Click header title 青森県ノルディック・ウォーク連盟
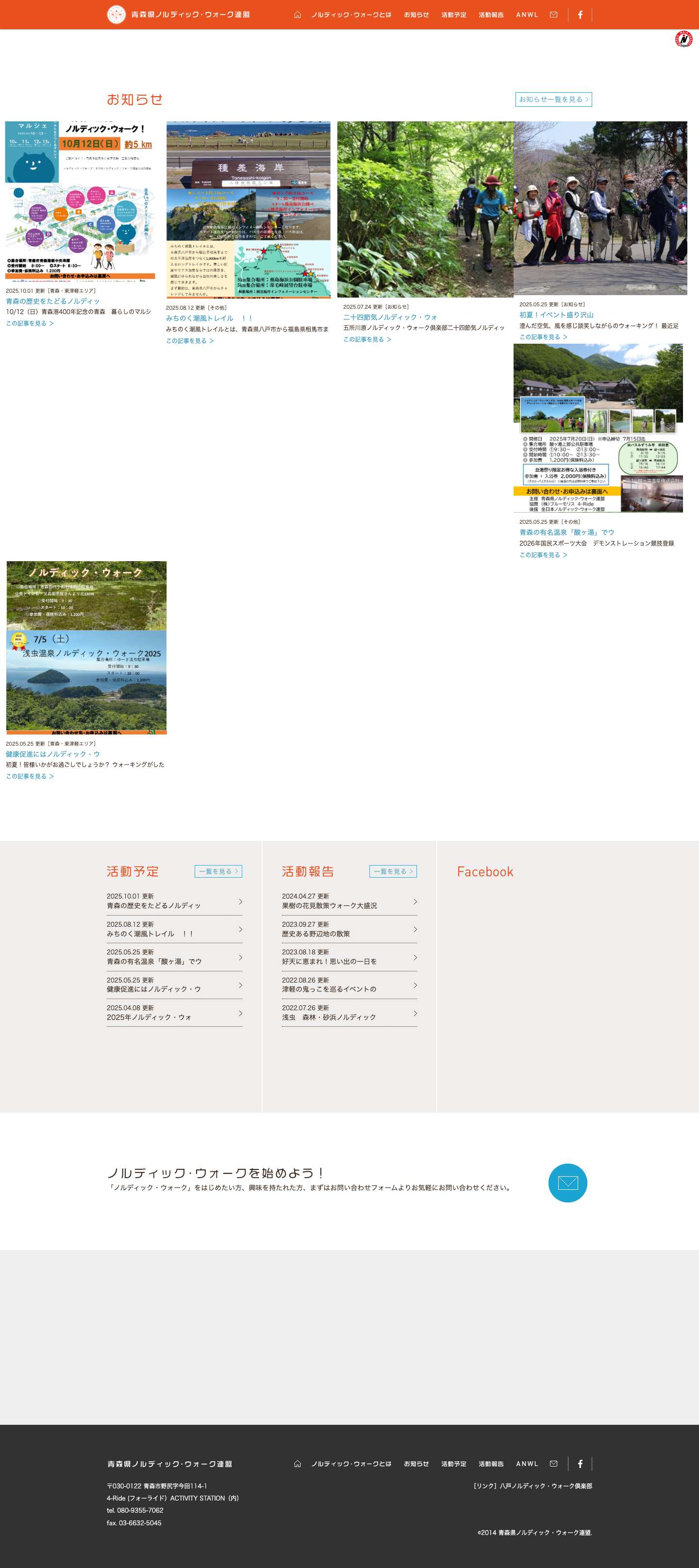The height and width of the screenshot is (1568, 699). pos(191,15)
